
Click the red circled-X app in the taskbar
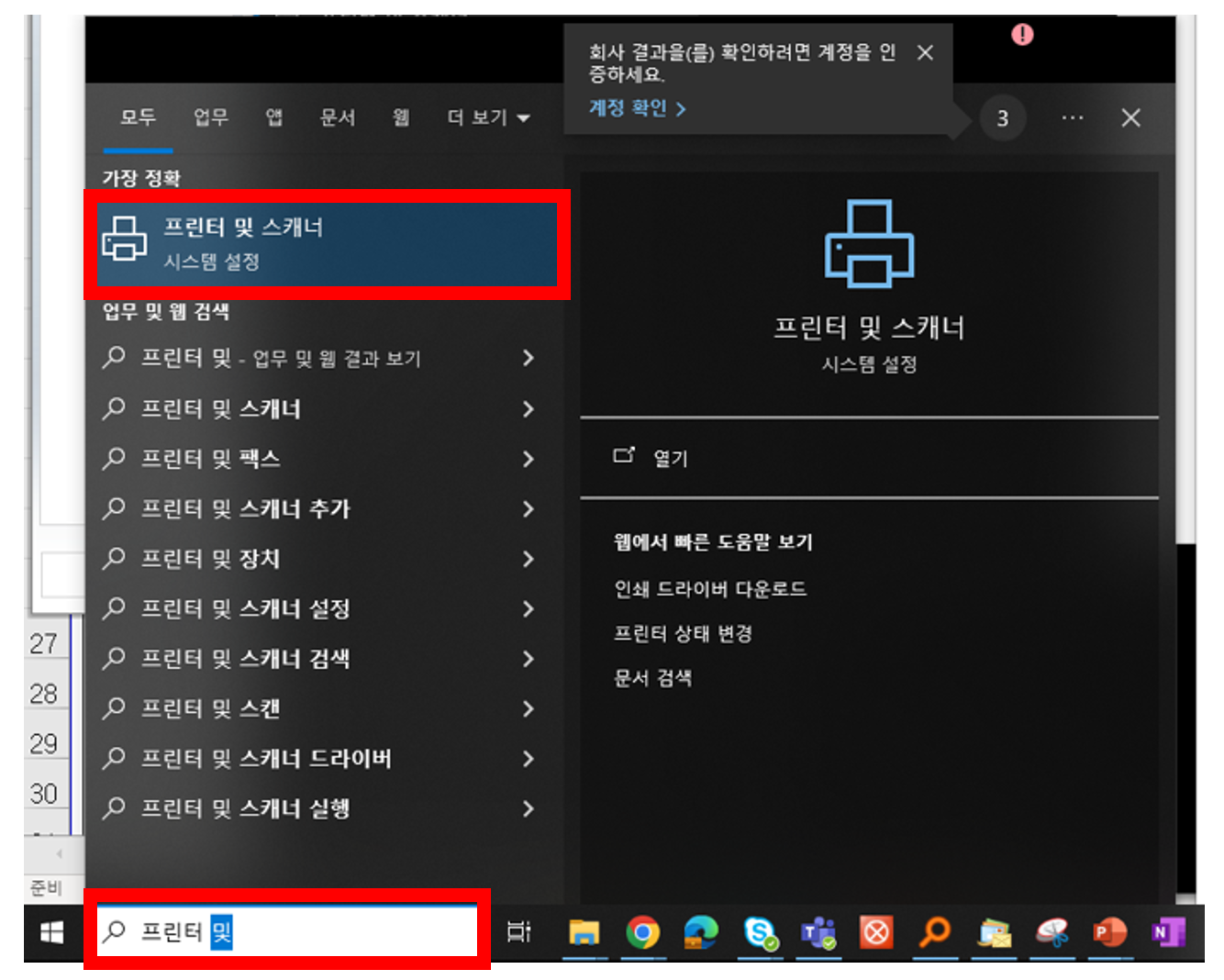tap(876, 932)
